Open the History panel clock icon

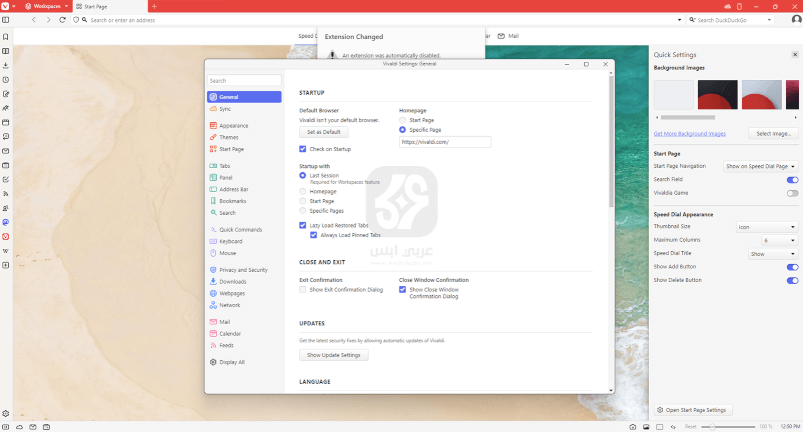tap(6, 80)
